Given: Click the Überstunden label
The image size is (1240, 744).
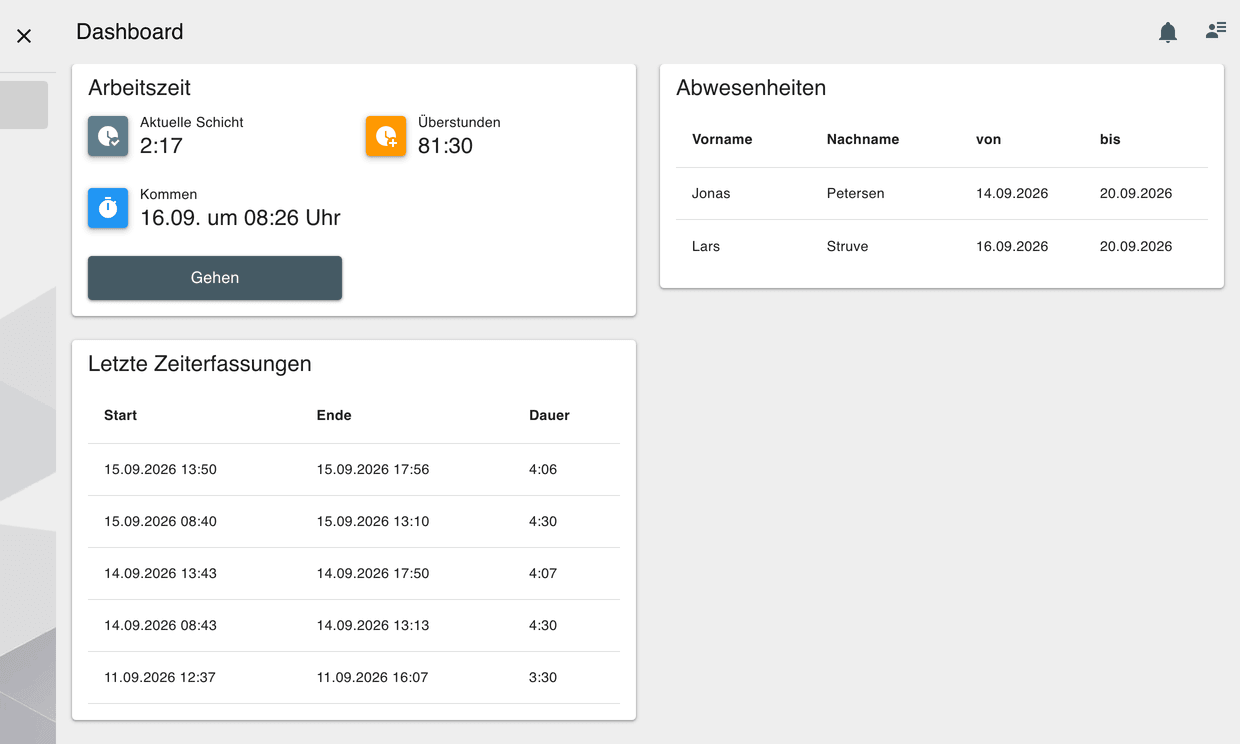Looking at the screenshot, I should [x=459, y=122].
